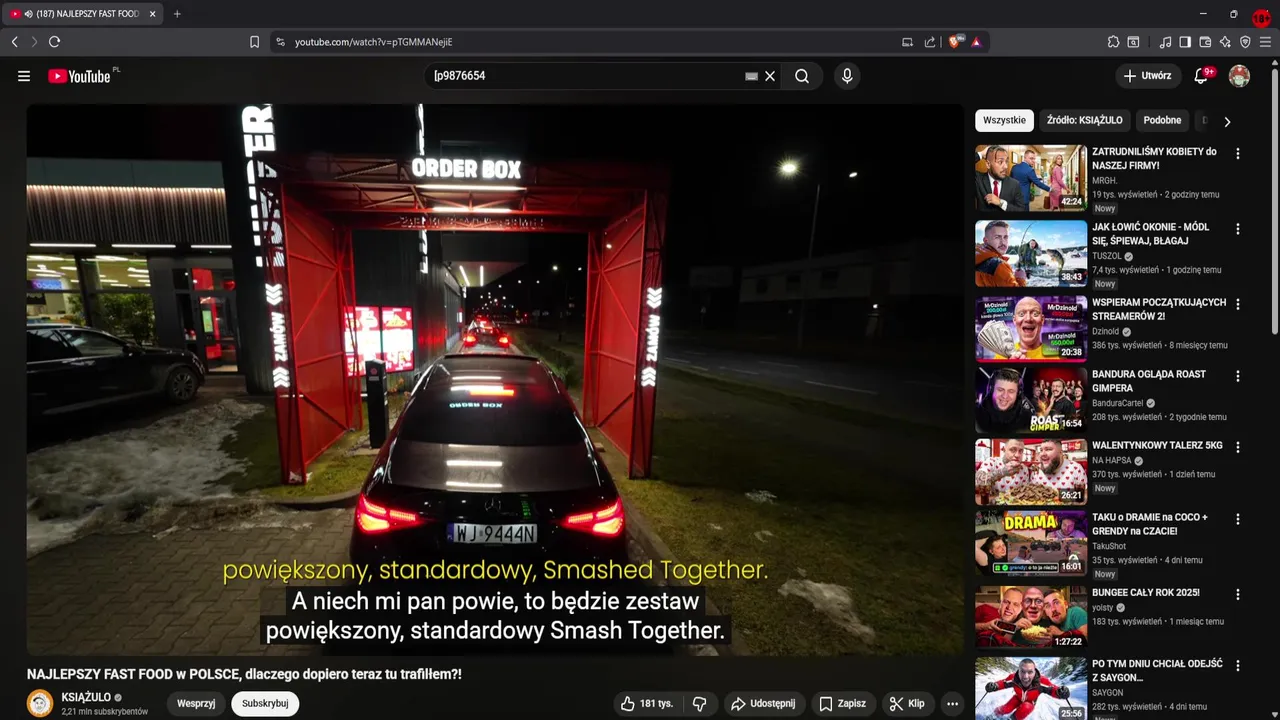Open the notifications bell
The image size is (1280, 720).
tap(1202, 76)
